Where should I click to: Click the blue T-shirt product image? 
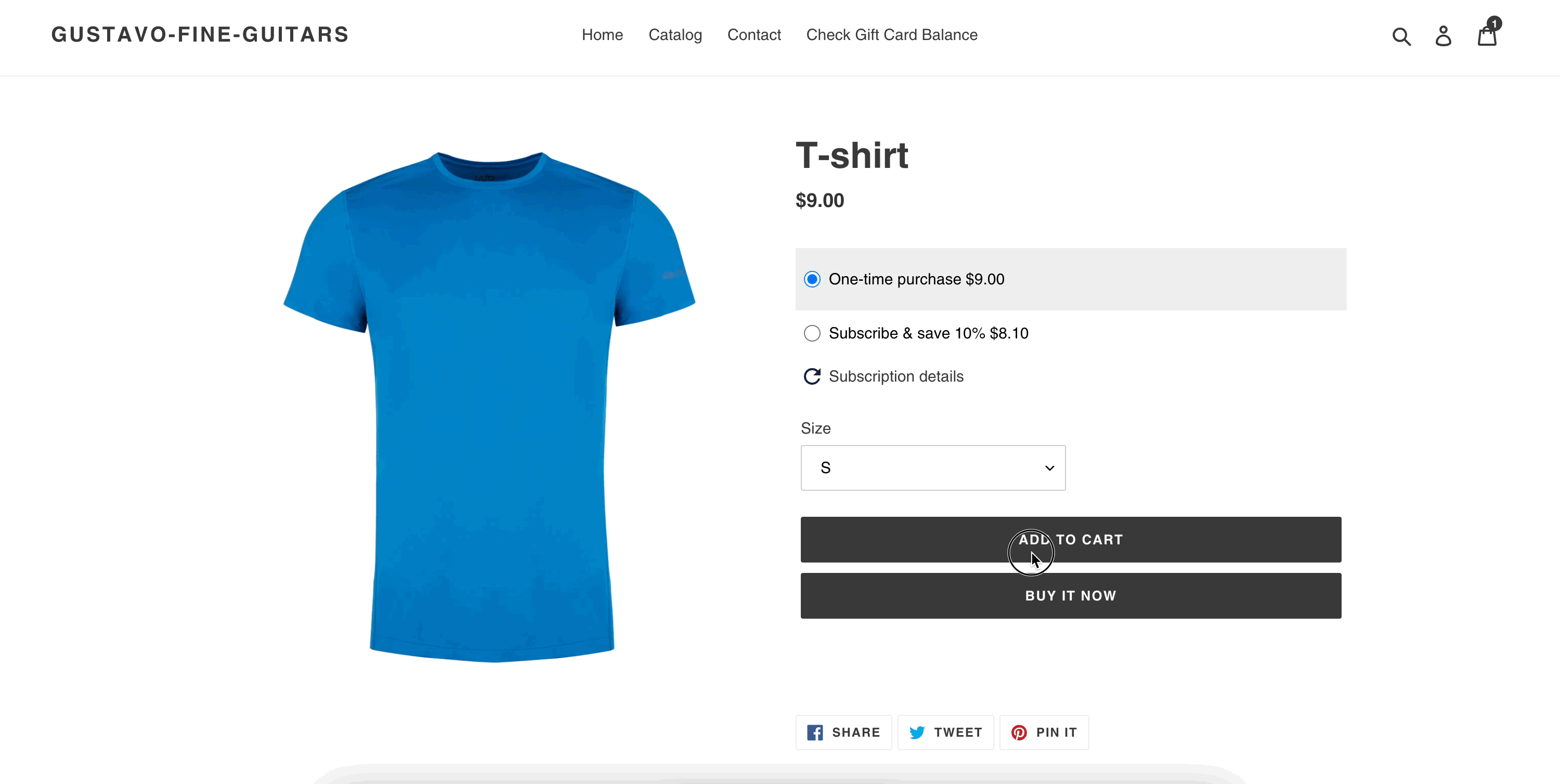(x=489, y=406)
